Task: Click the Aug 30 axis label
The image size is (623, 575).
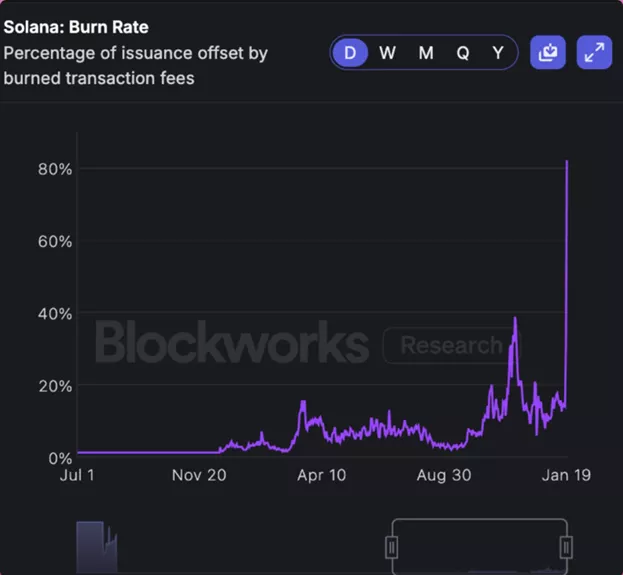Action: click(444, 475)
